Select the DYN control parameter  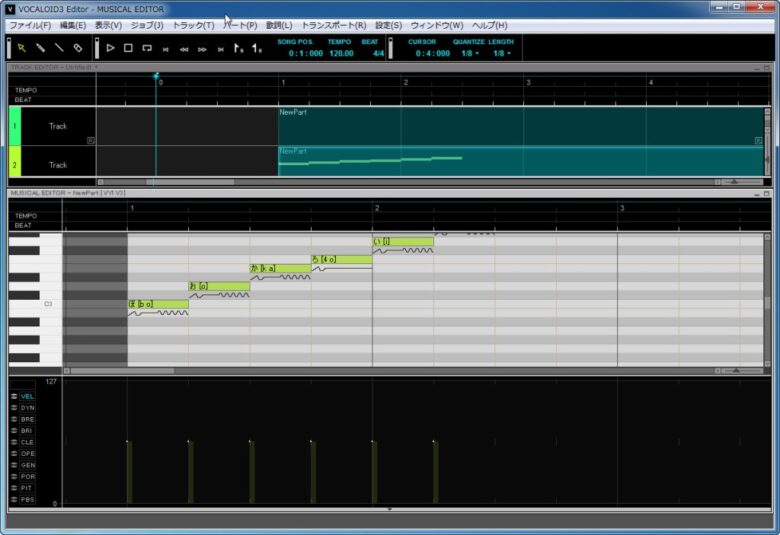pyautogui.click(x=27, y=408)
